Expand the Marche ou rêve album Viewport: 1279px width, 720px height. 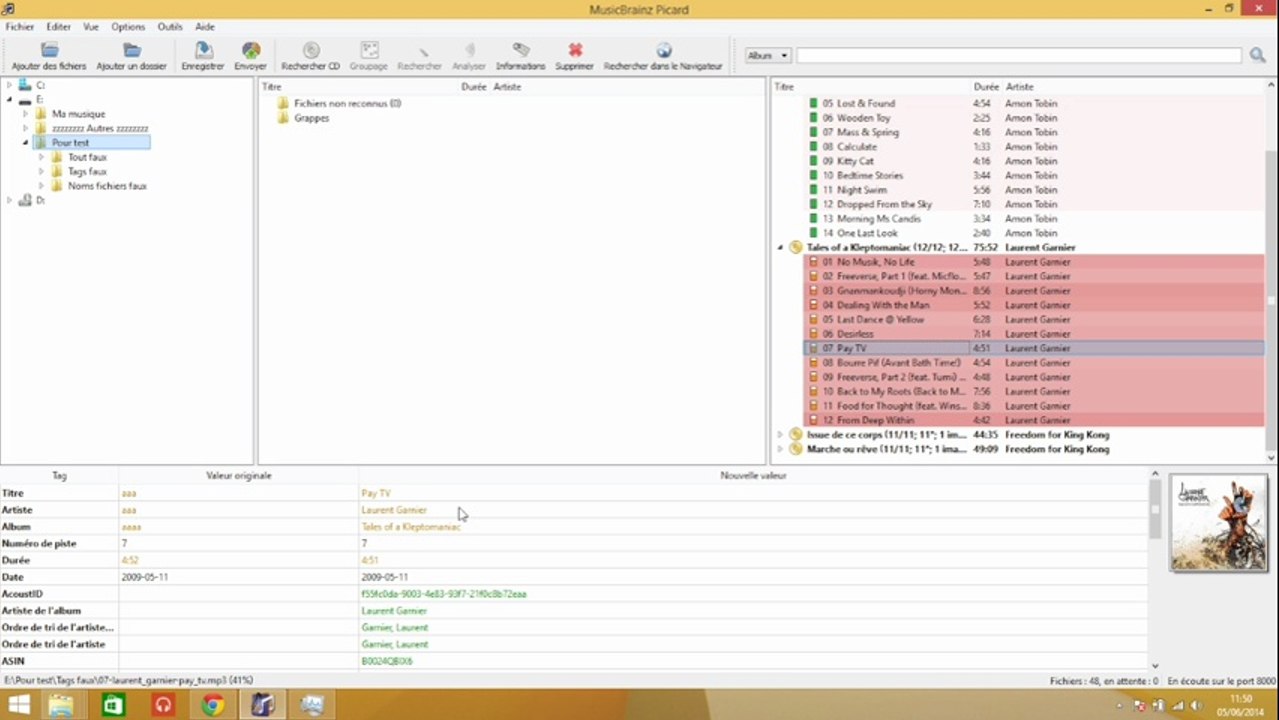coord(780,449)
